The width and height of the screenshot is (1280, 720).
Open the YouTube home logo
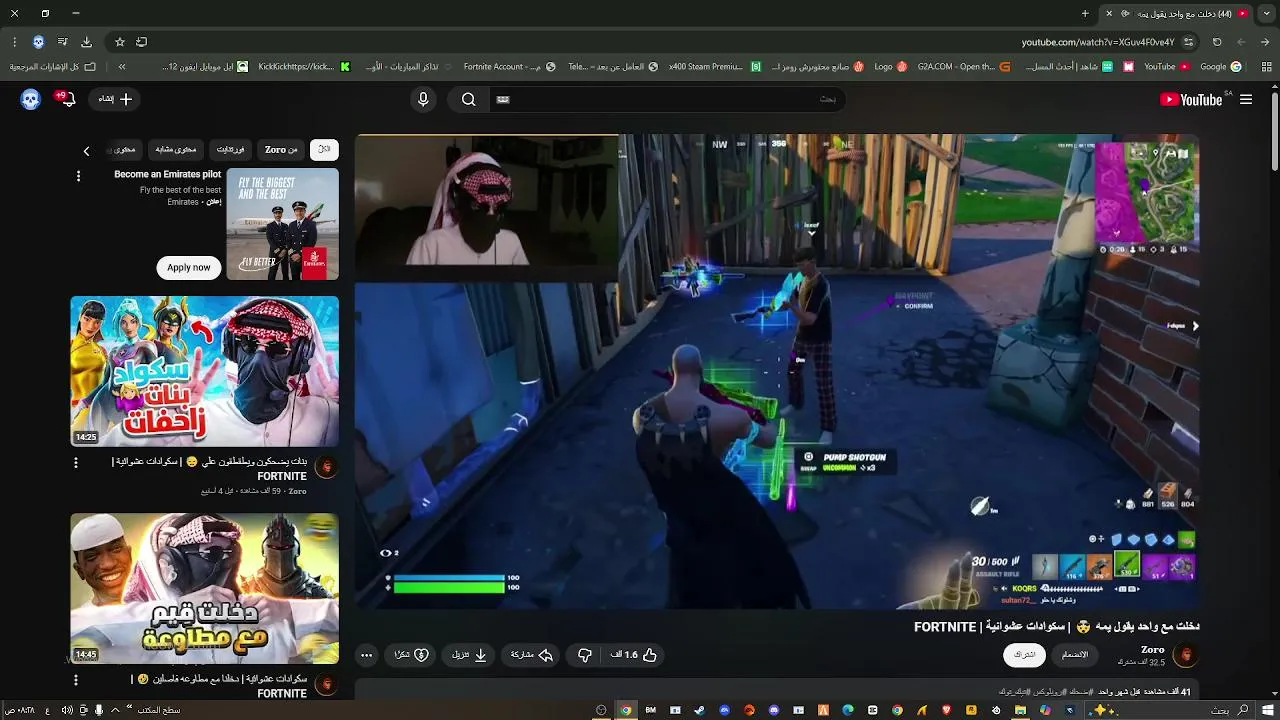click(1190, 99)
